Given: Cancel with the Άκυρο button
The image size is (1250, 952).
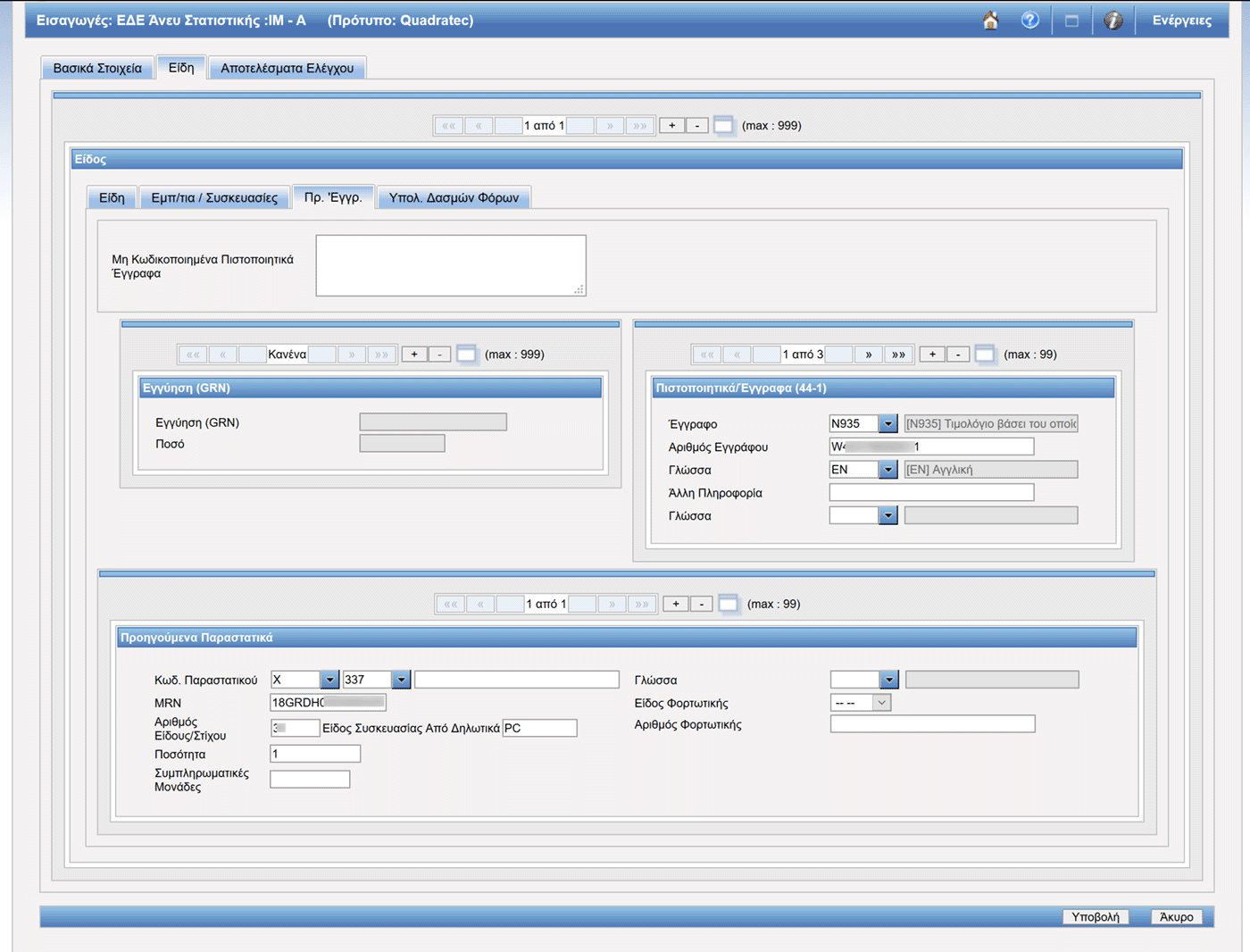Looking at the screenshot, I should (1177, 917).
